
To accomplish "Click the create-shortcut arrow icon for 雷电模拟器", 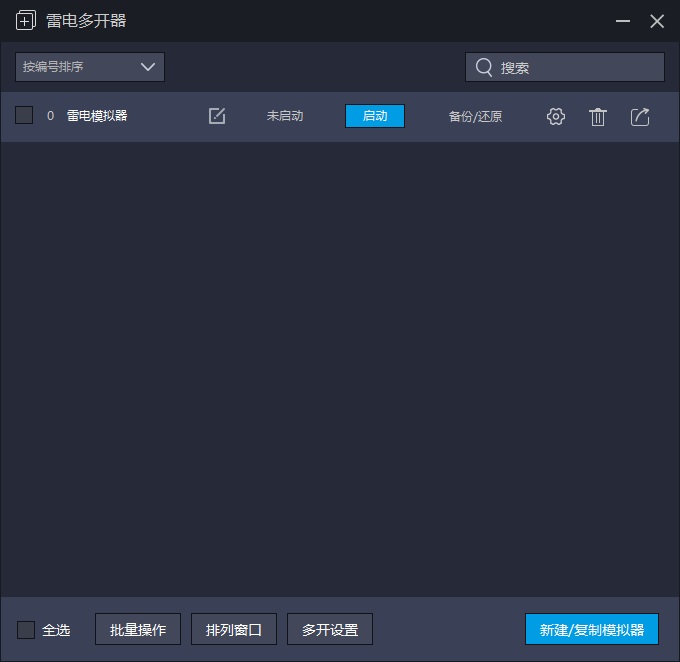I will point(640,117).
